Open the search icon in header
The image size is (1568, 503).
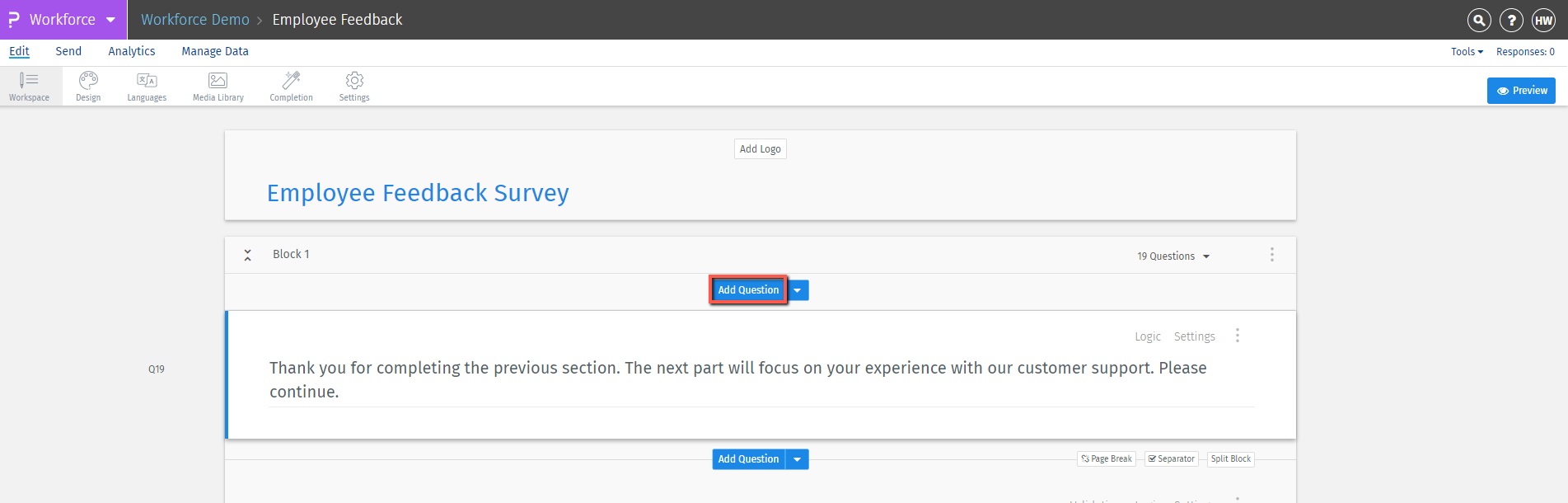1479,21
